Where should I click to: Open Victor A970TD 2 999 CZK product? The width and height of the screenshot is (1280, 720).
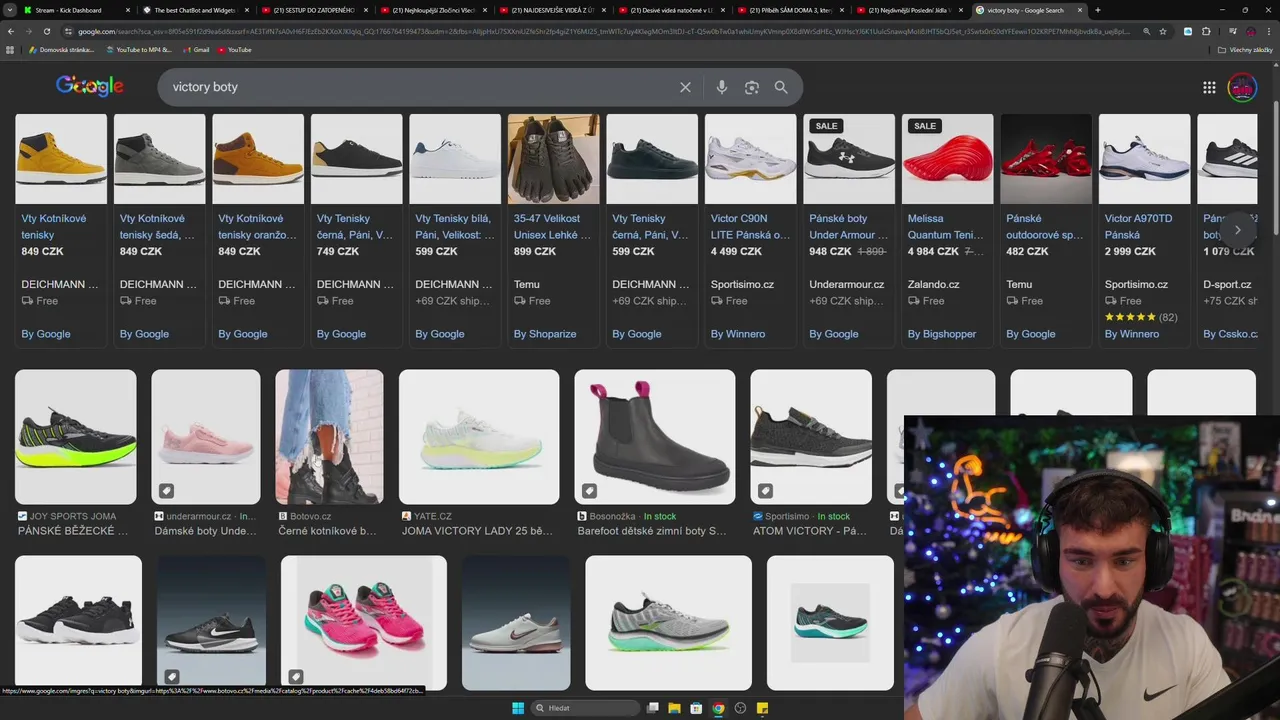pos(1144,230)
